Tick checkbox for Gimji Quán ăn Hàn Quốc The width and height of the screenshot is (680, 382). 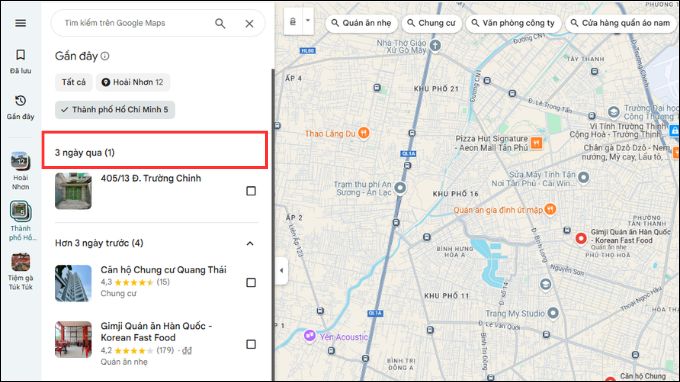coord(251,344)
